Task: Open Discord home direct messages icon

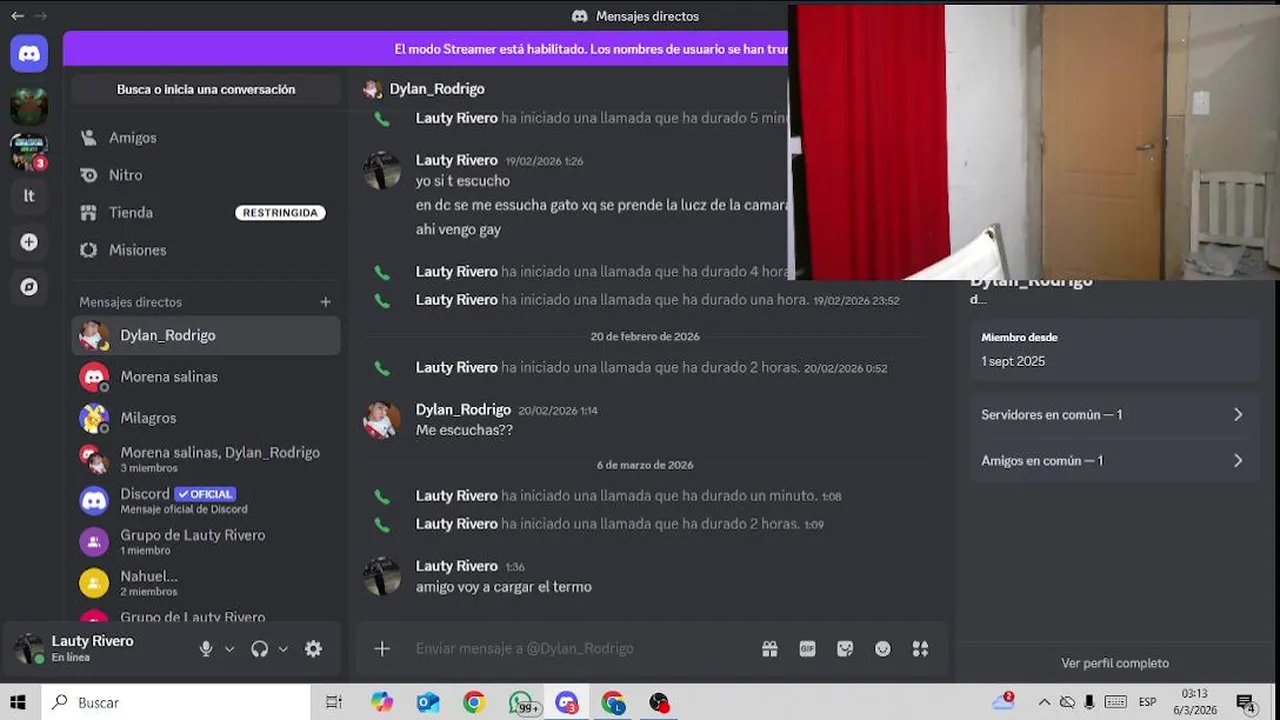Action: [29, 54]
